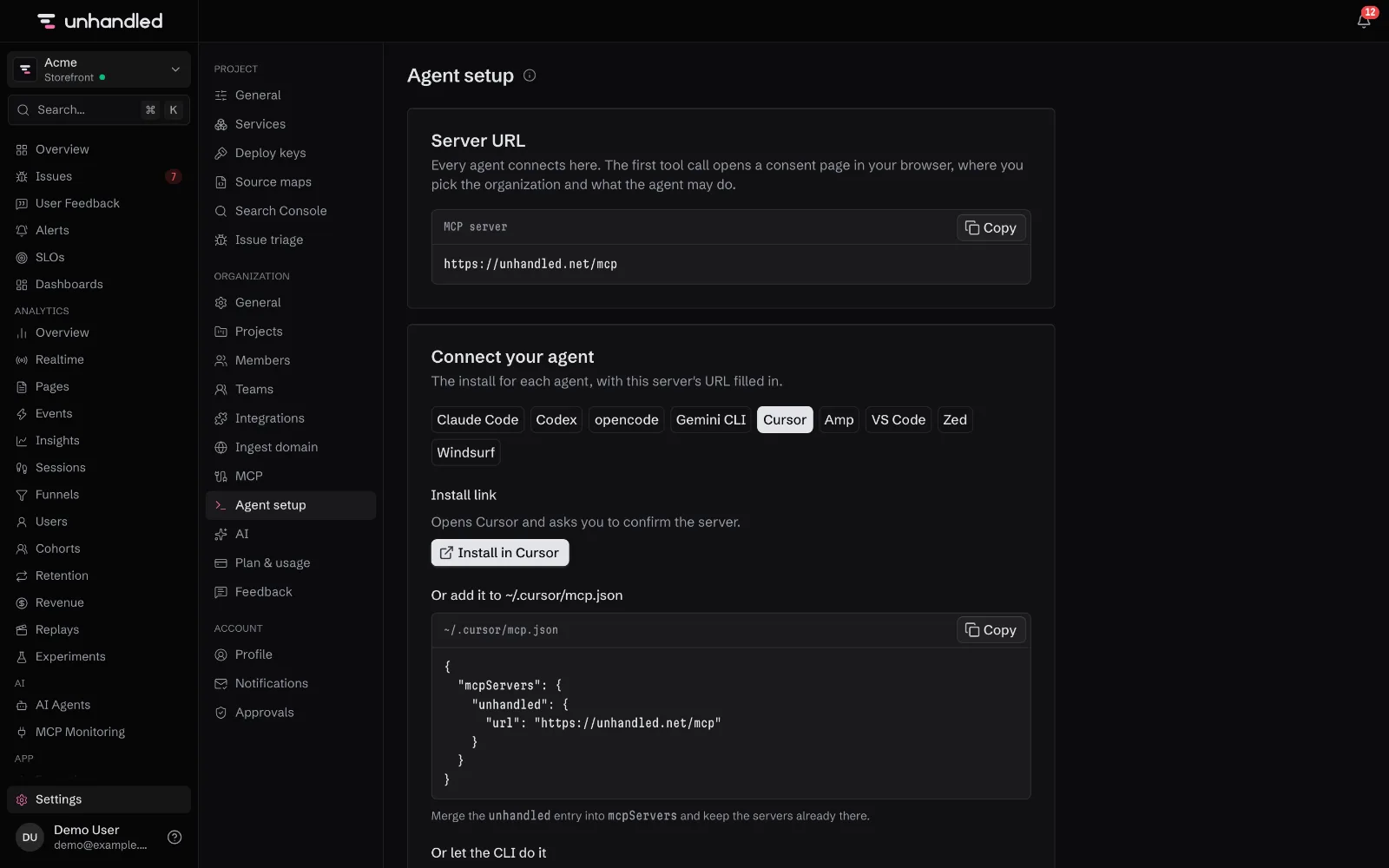This screenshot has width=1389, height=868.
Task: Click the Deploy keys key icon
Action: tap(221, 154)
